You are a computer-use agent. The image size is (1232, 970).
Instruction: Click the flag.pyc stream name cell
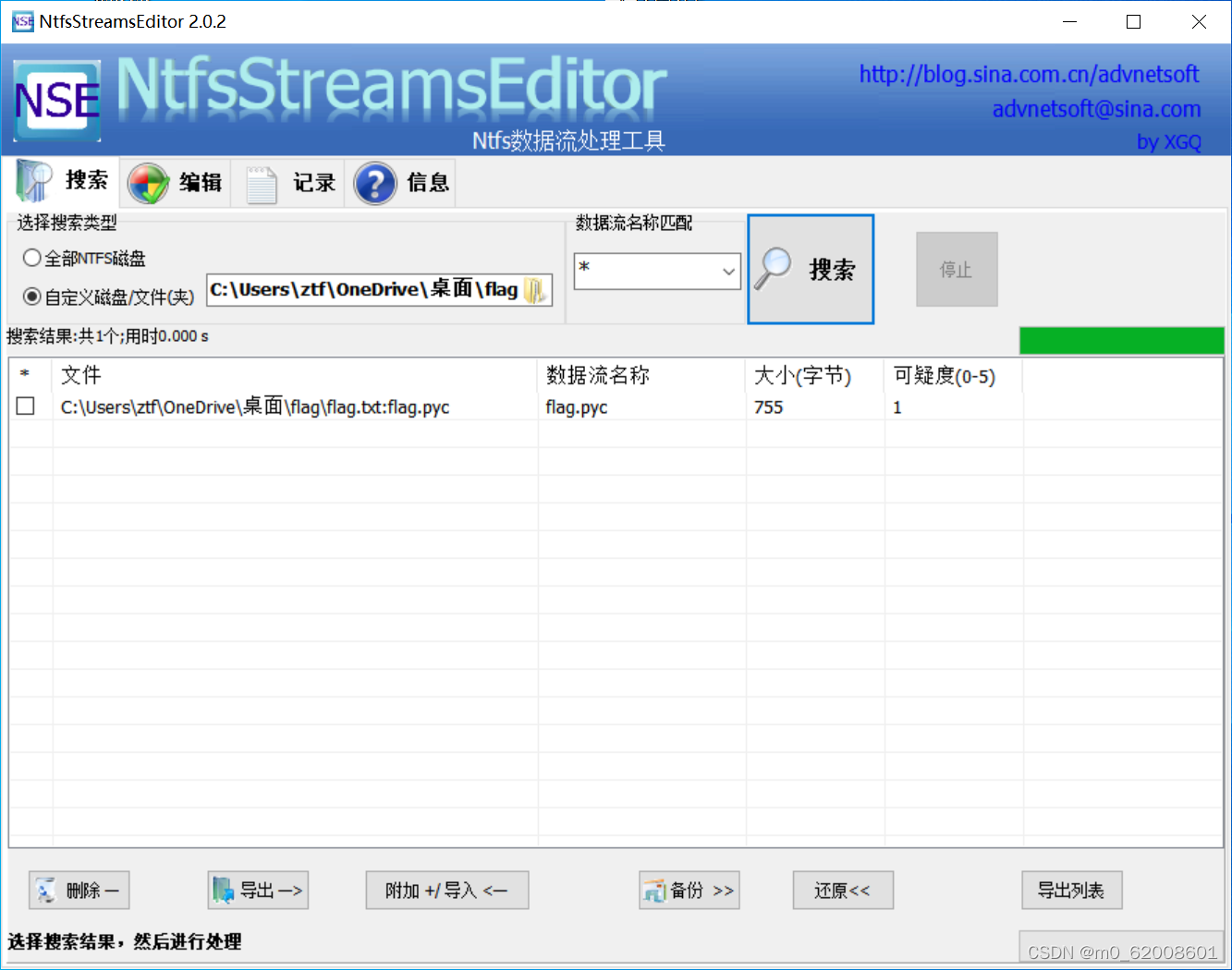(x=577, y=407)
